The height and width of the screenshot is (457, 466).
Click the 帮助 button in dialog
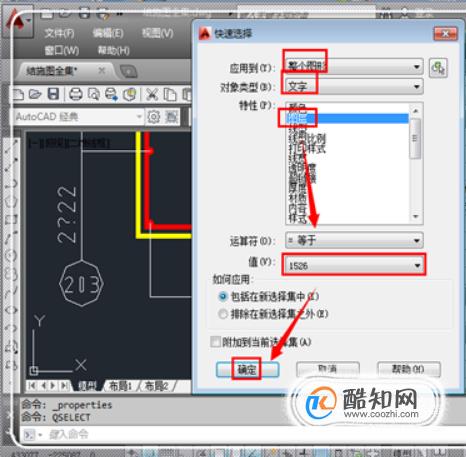click(409, 369)
